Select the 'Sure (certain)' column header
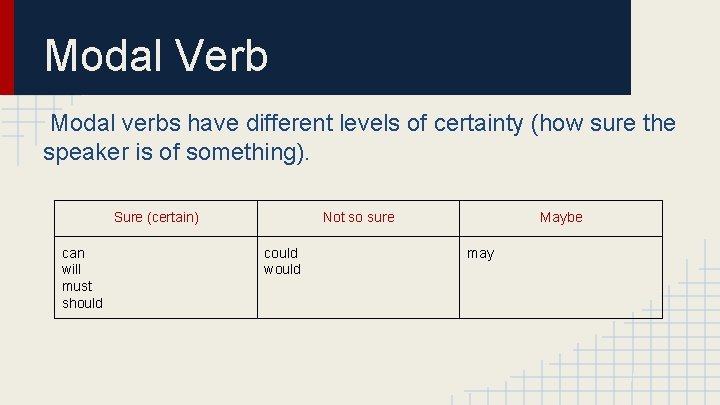 click(x=156, y=217)
